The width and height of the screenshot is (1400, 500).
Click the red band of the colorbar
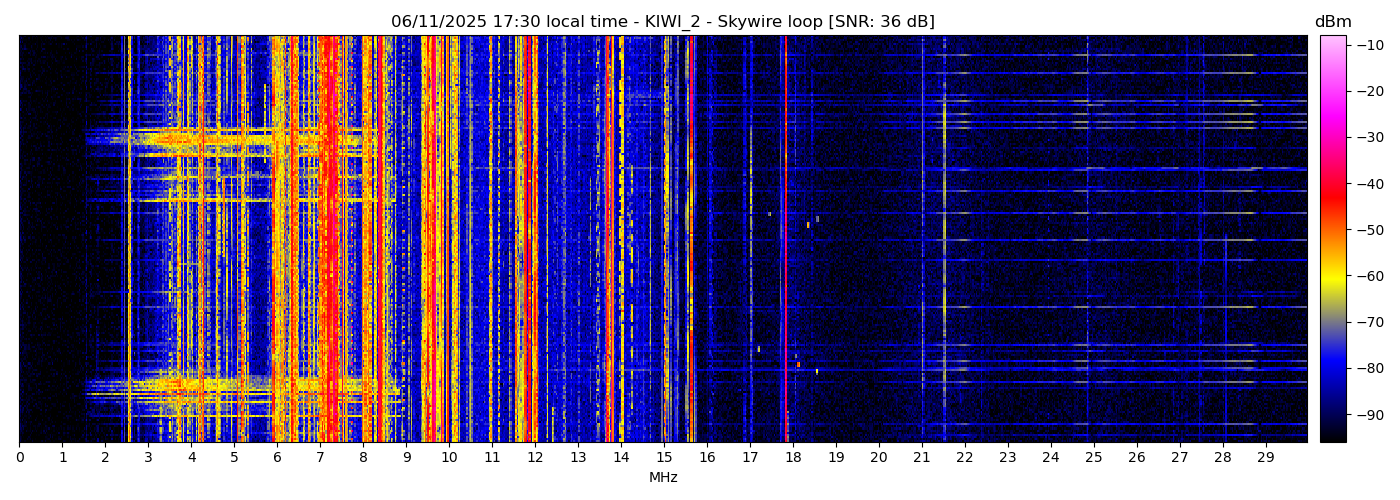(1332, 193)
